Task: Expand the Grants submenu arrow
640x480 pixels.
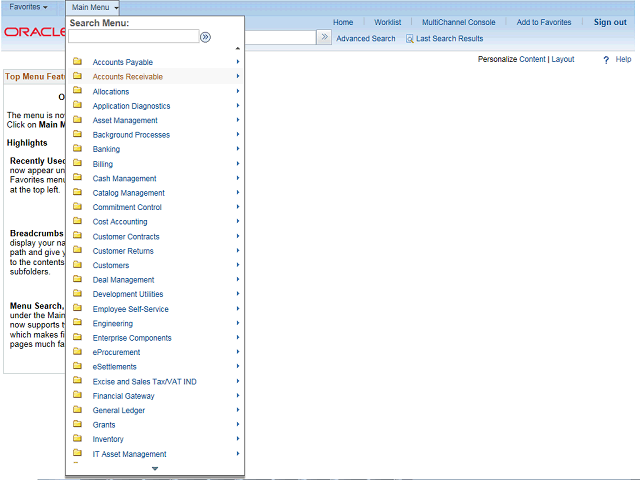Action: (x=238, y=424)
